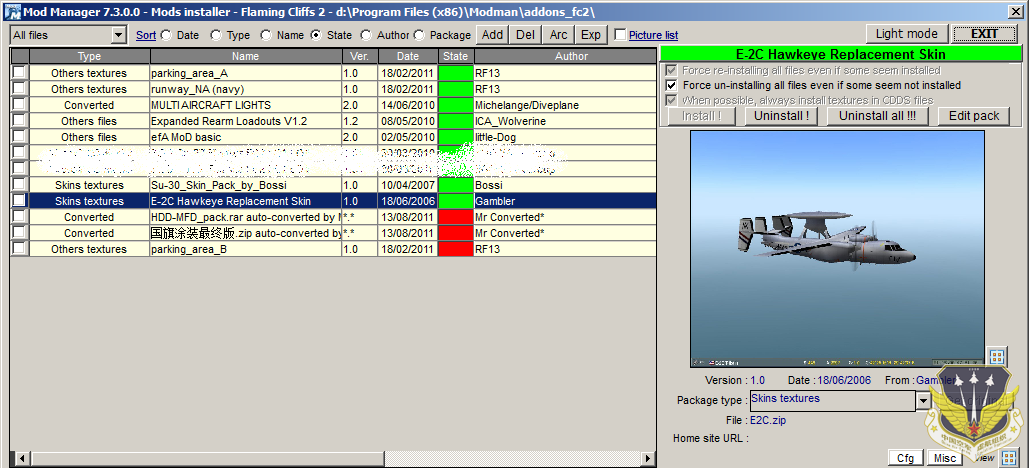Choose the Package sort radio button
Viewport: 1029px width, 468px height.
tap(419, 35)
